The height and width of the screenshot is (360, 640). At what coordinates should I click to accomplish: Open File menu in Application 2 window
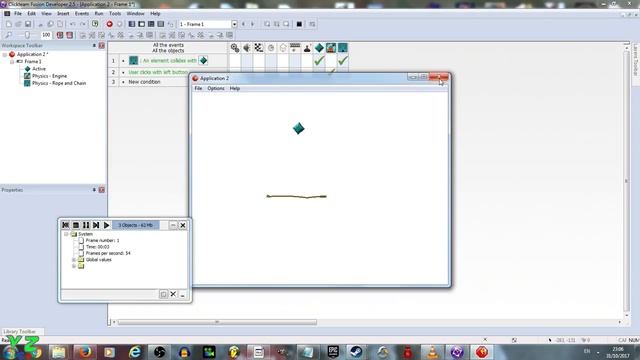198,89
